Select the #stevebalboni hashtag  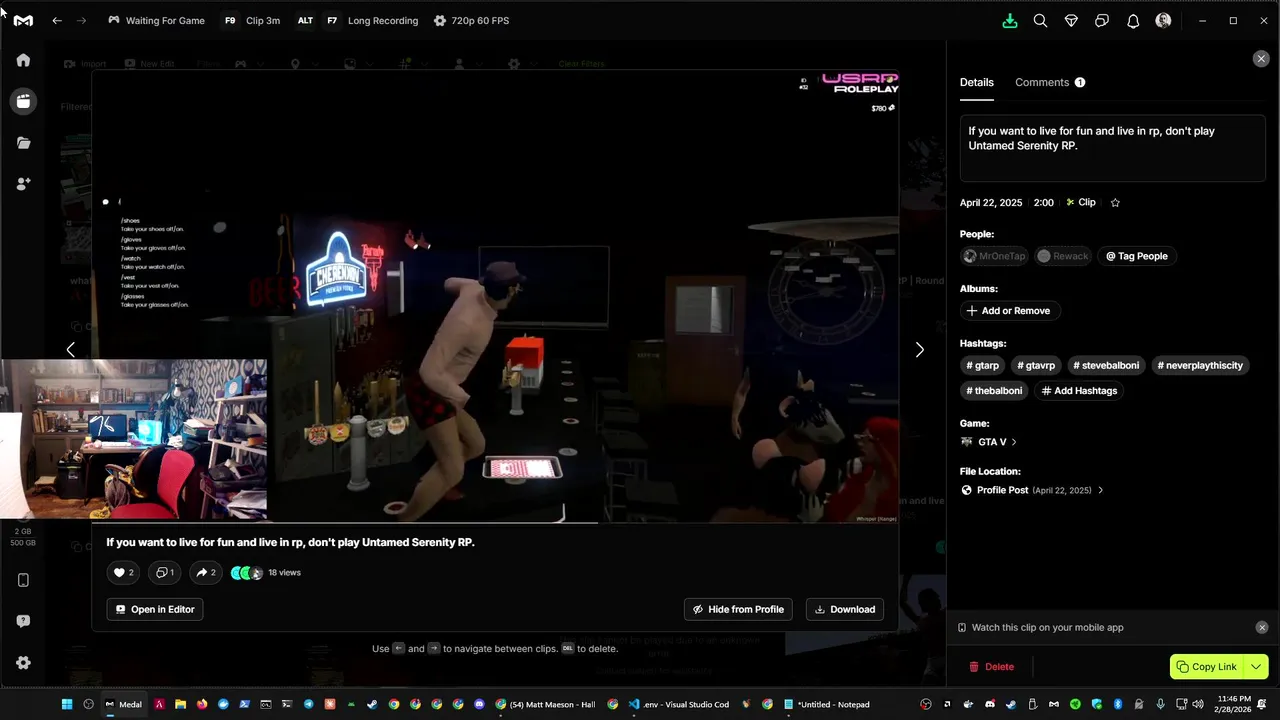pos(1106,365)
